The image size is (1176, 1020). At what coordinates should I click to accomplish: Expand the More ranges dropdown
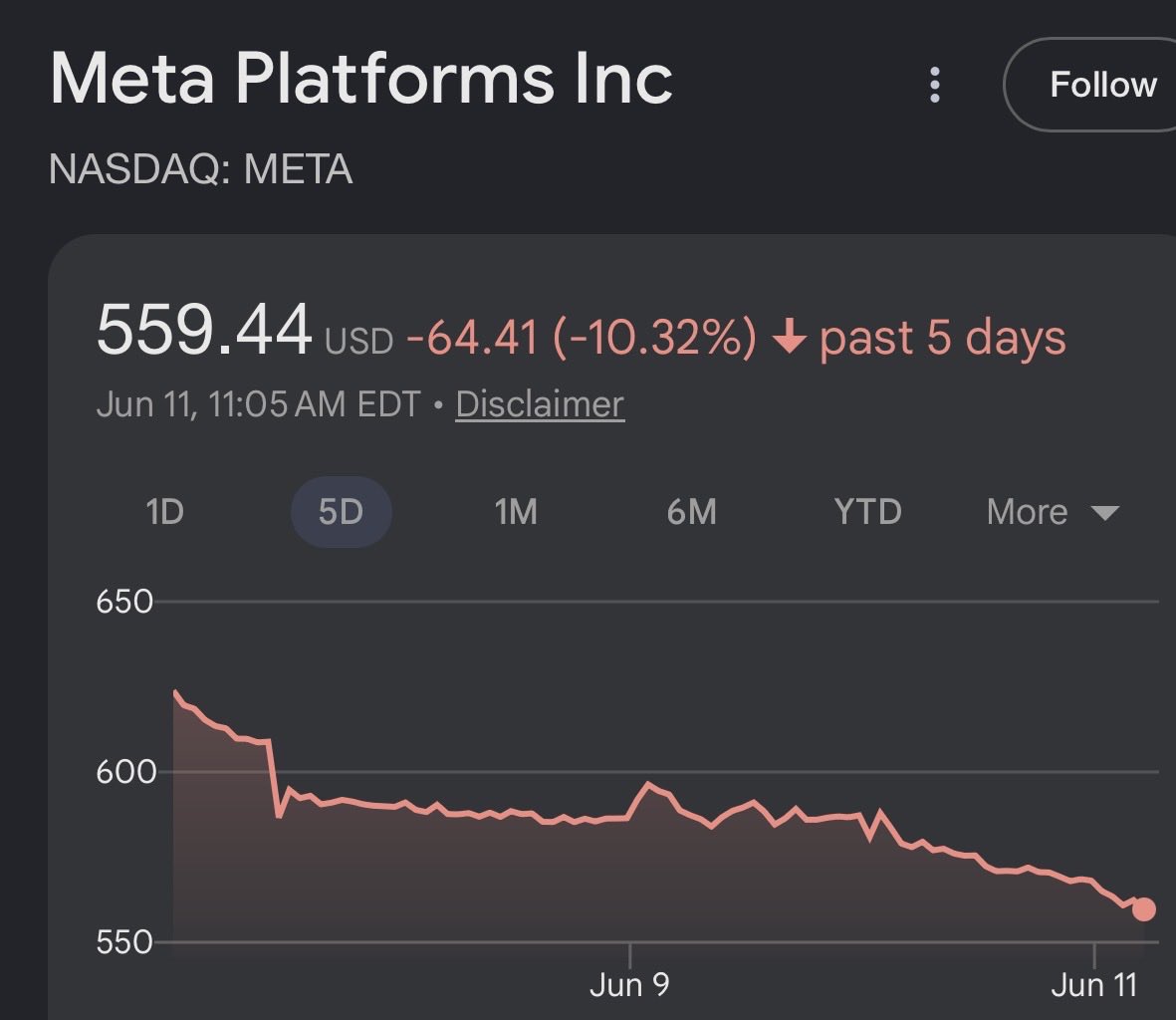(x=1053, y=512)
